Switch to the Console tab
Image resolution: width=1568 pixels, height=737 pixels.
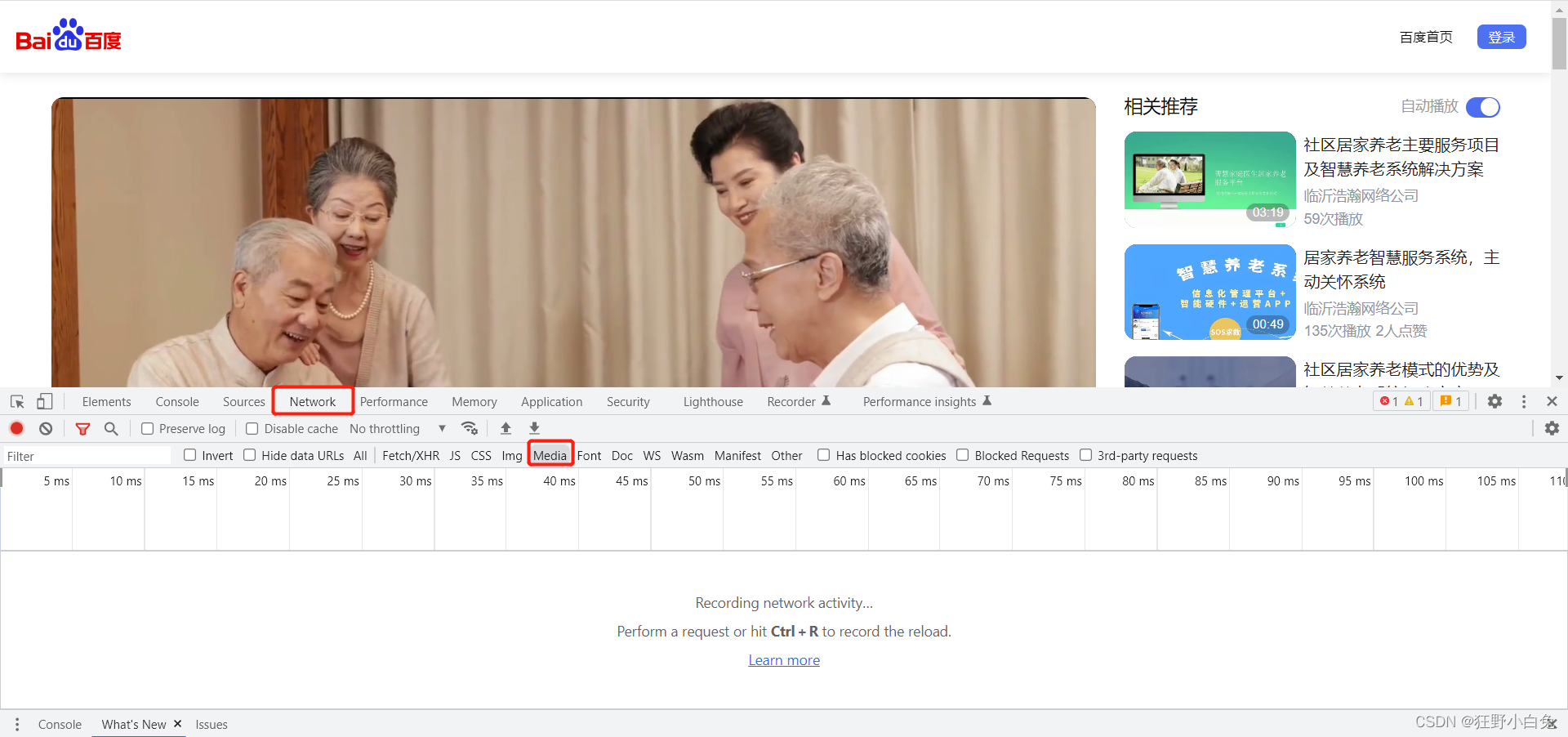click(177, 401)
